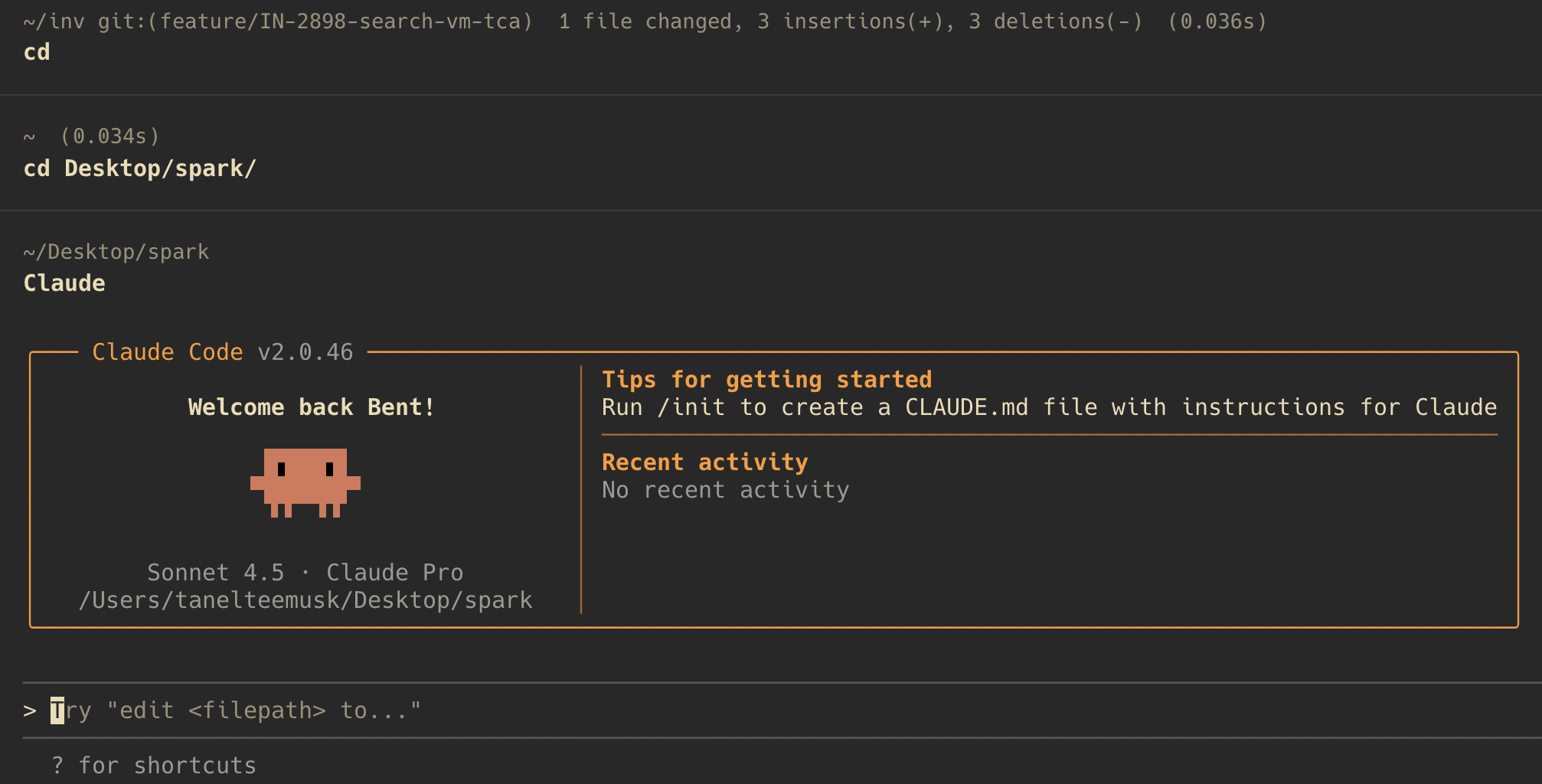Screen dimensions: 1542x784
Task: Click 'Tips for getting started' heading
Action: click(x=767, y=380)
